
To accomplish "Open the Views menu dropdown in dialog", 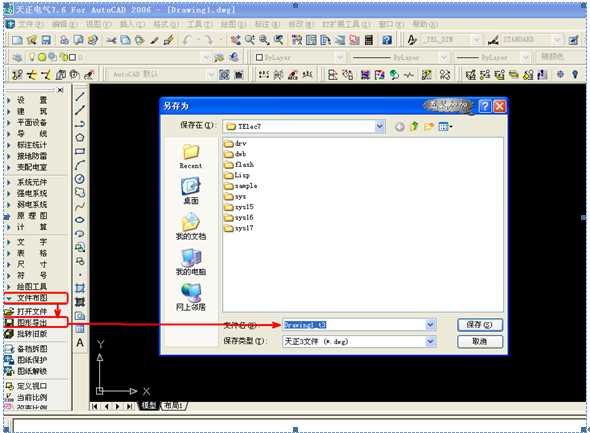I will (445, 127).
